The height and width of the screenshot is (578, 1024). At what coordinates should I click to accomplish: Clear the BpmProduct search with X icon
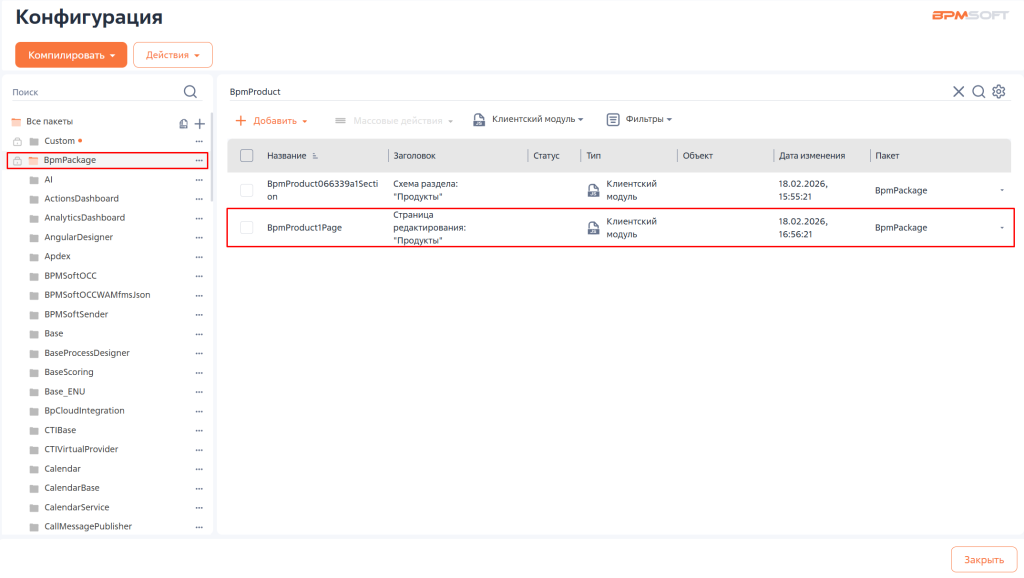click(x=958, y=92)
